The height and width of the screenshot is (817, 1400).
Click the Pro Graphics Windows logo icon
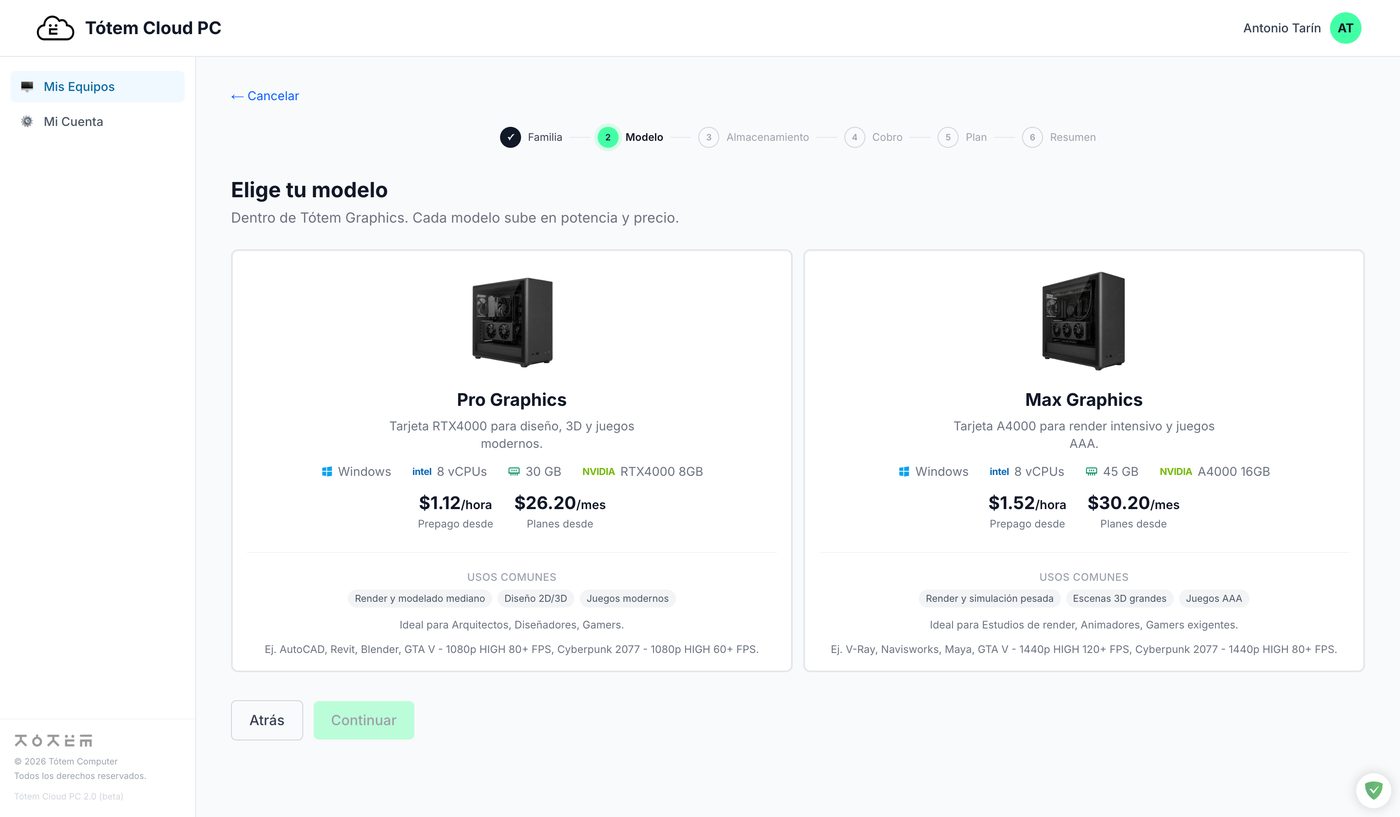(327, 472)
